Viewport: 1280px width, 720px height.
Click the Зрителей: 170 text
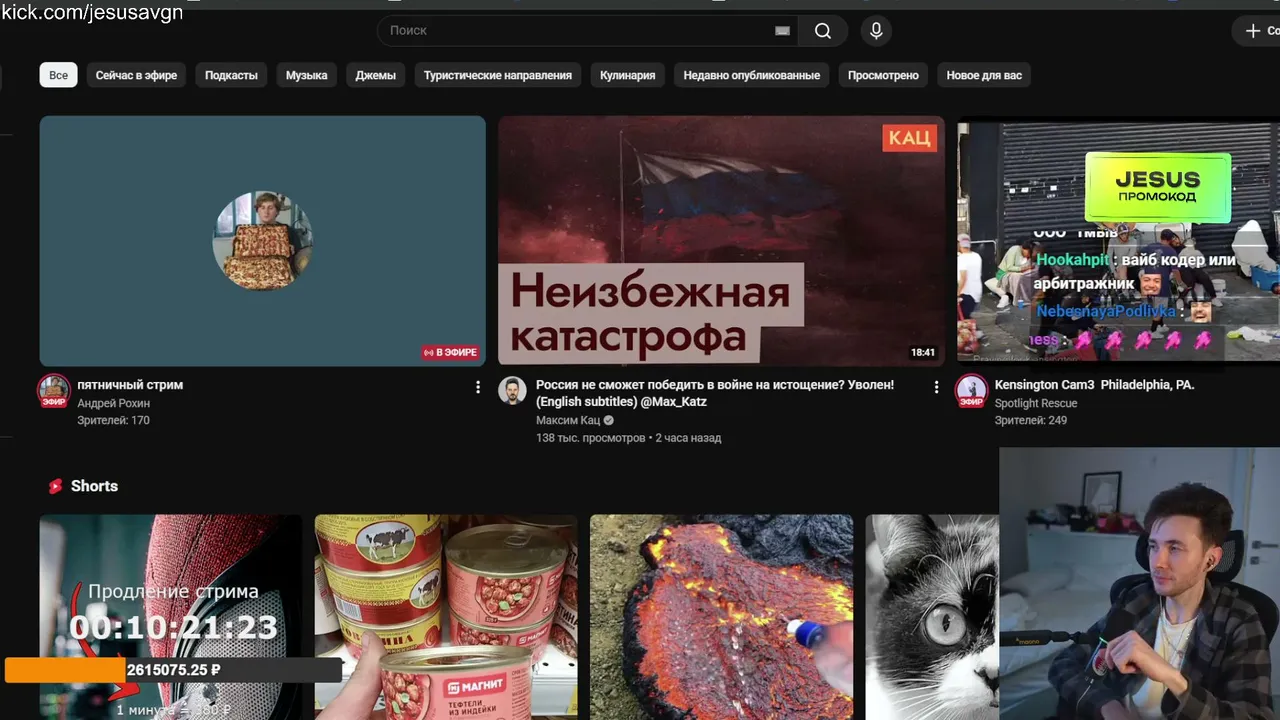tap(113, 420)
